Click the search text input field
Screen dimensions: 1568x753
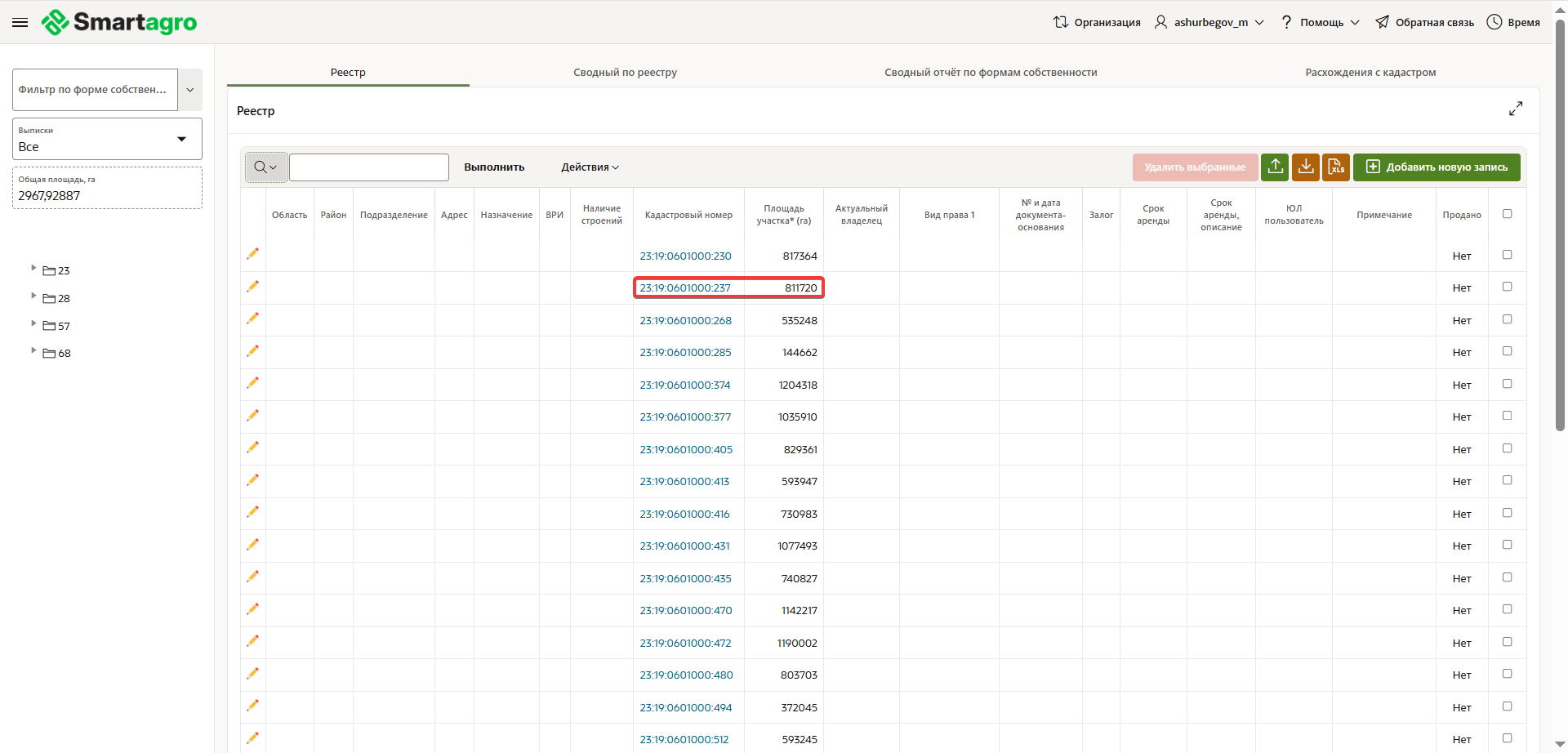click(x=369, y=167)
